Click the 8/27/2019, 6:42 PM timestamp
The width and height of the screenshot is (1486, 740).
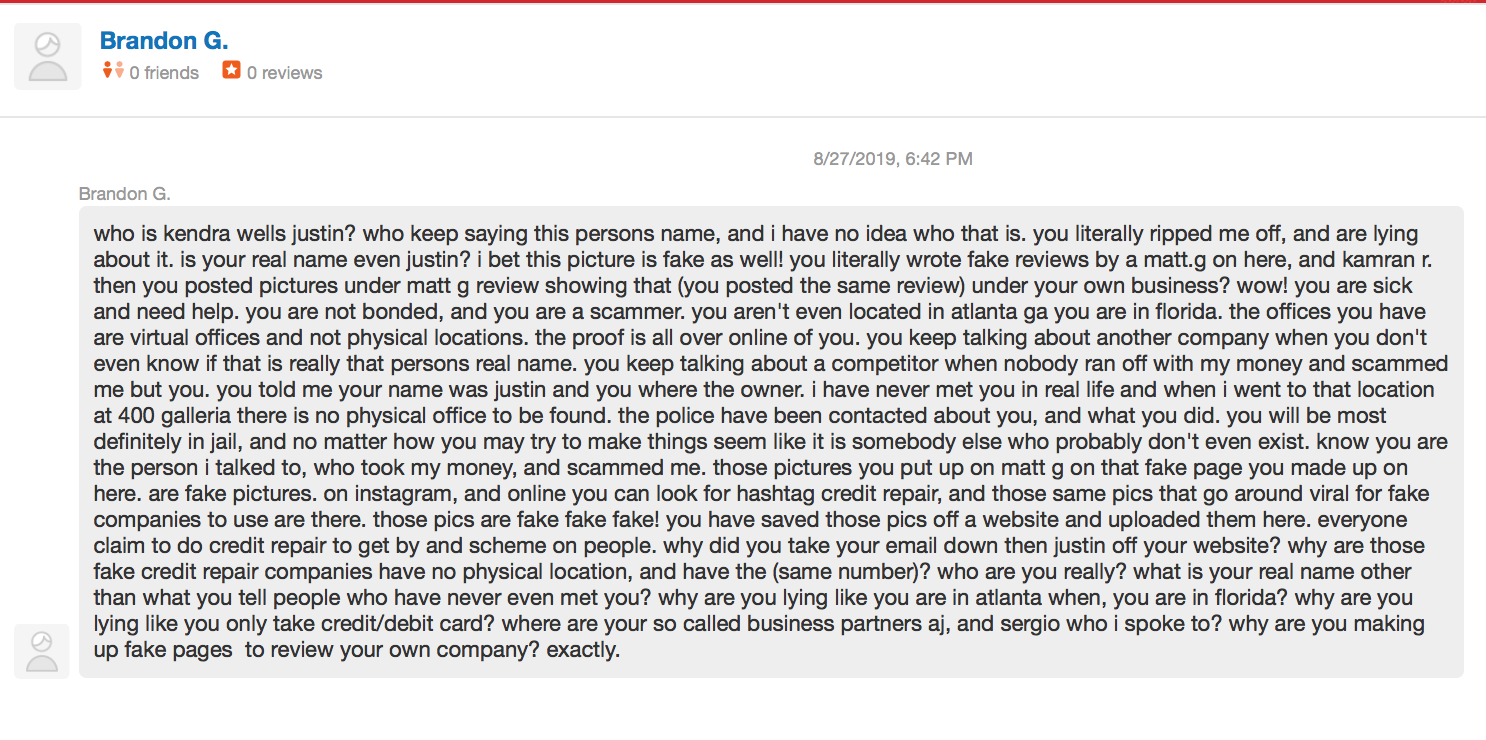click(x=893, y=158)
